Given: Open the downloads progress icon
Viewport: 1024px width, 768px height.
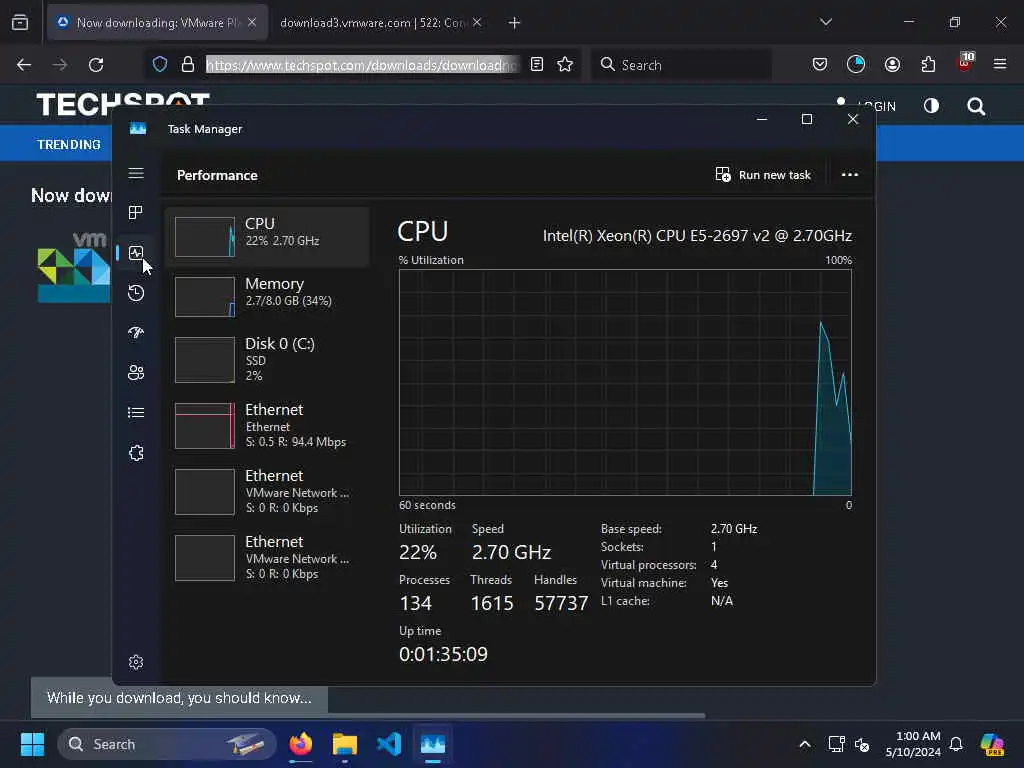Looking at the screenshot, I should (x=856, y=64).
